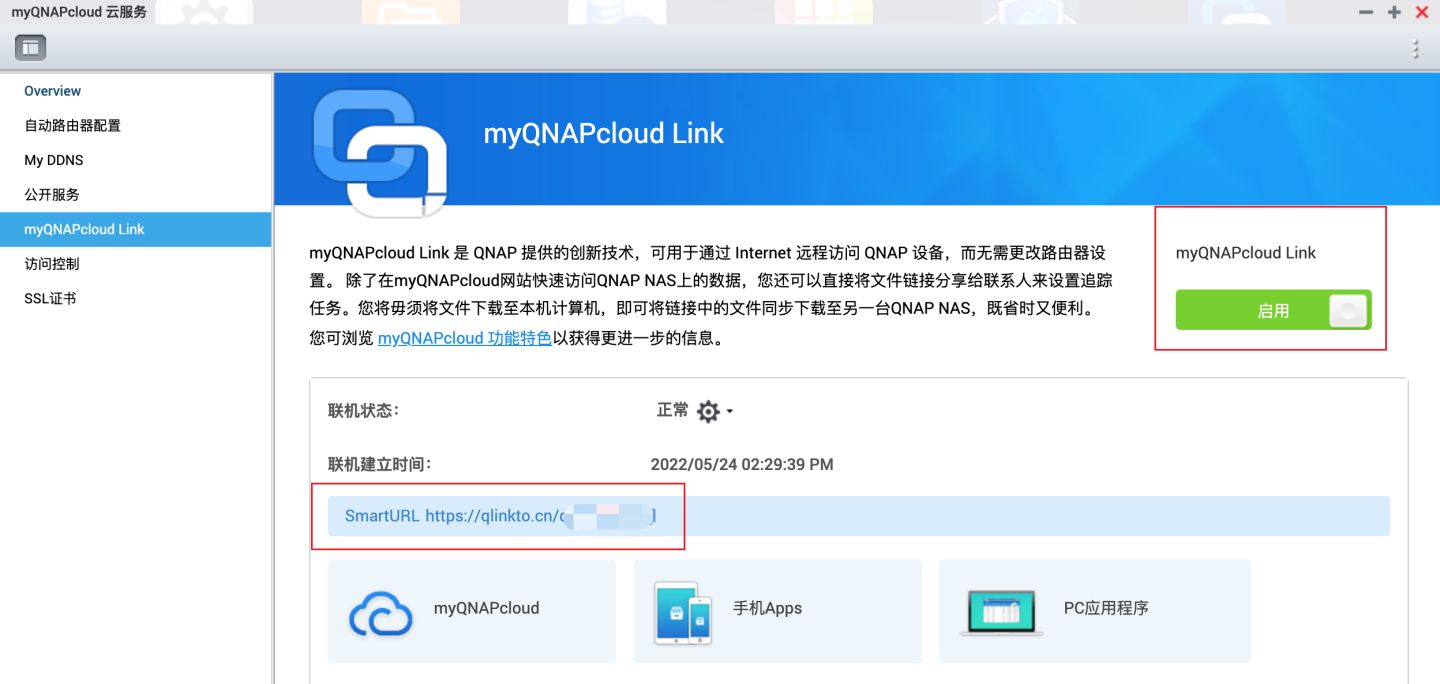
Task: Click the myQNAPcloud 功能特色 link
Action: (x=462, y=338)
